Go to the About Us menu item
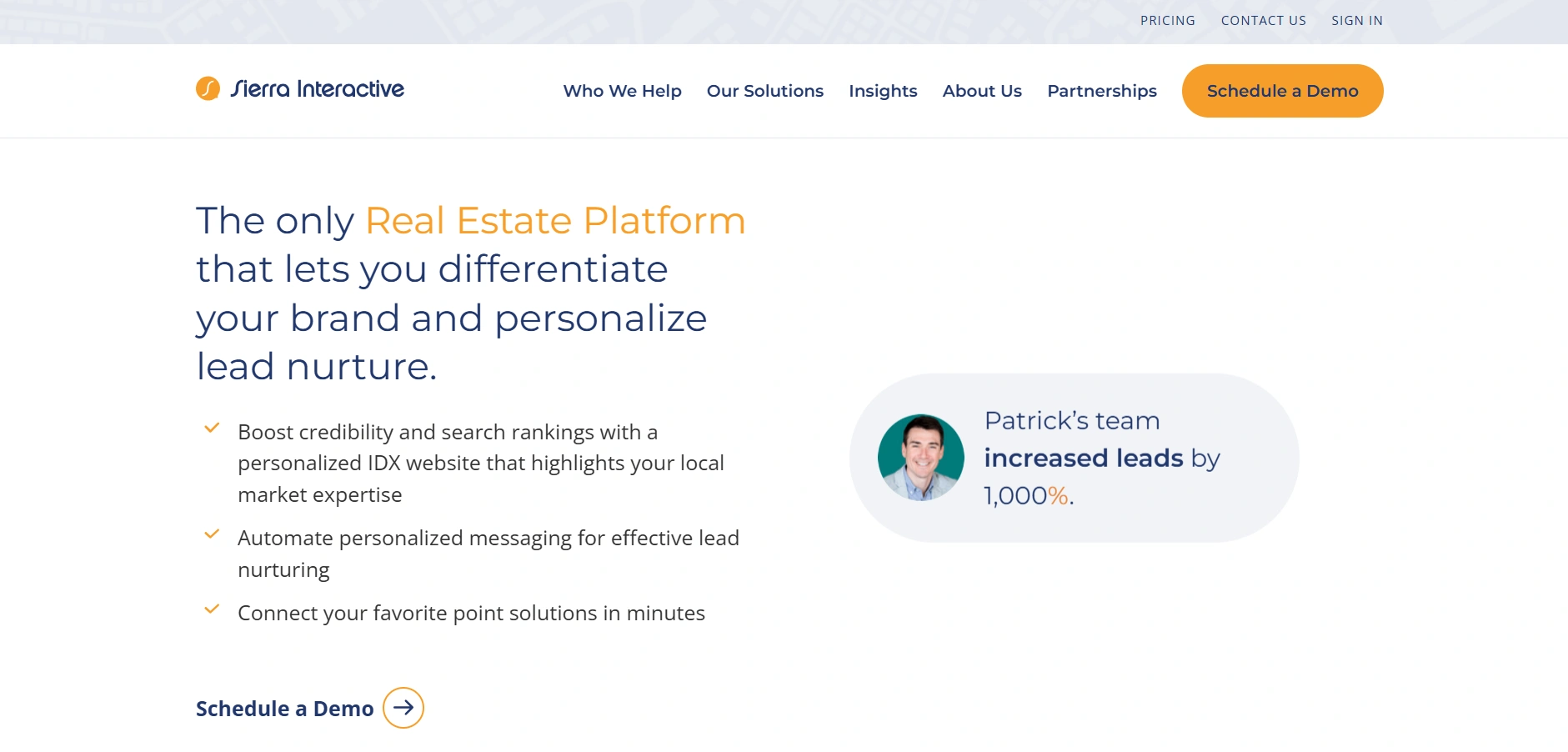Screen dimensions: 1568x752 [982, 91]
